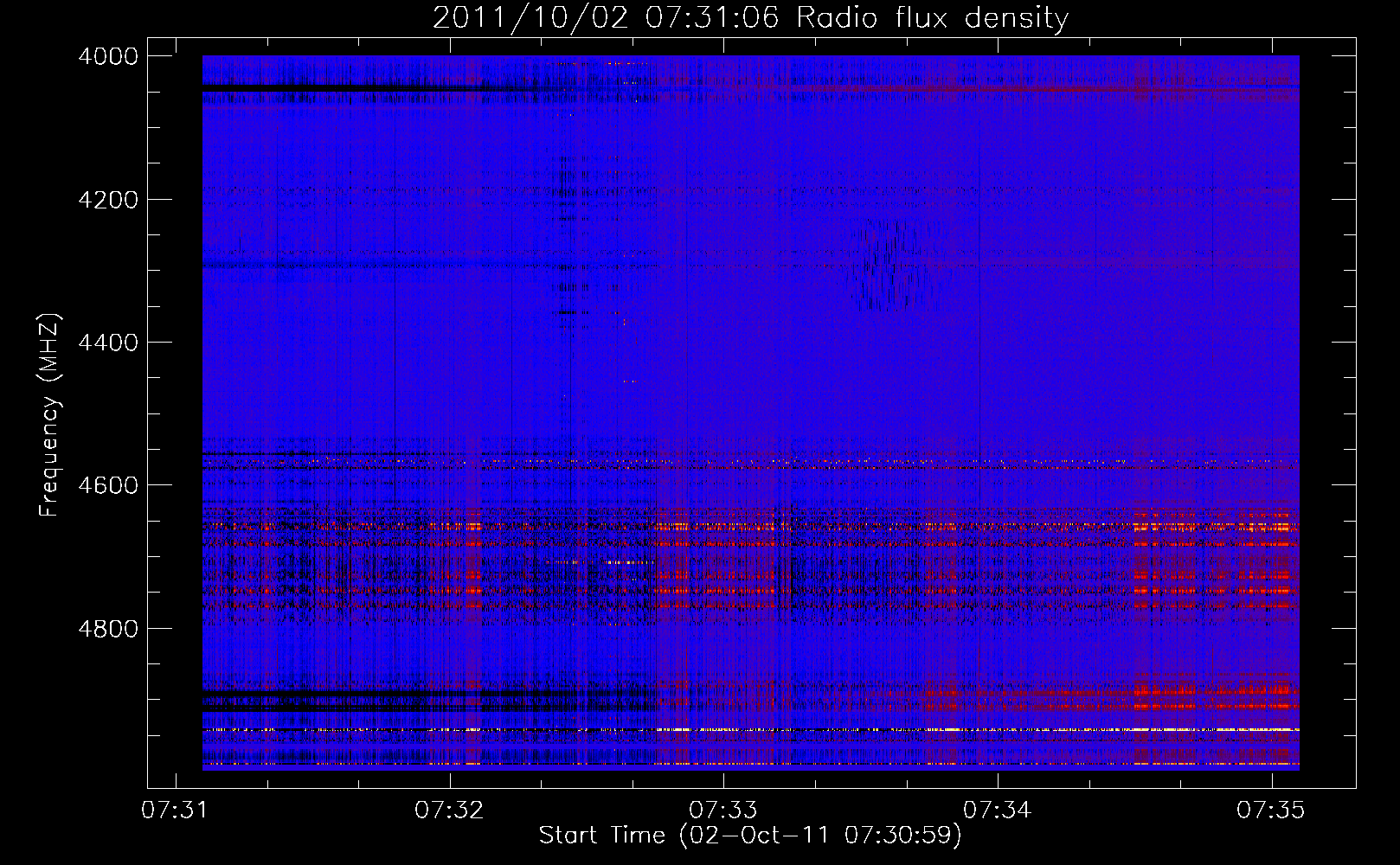Click the plot title "2011/10/02 07:31:06 Radio flux density"
This screenshot has height=865, width=1400.
tap(750, 18)
